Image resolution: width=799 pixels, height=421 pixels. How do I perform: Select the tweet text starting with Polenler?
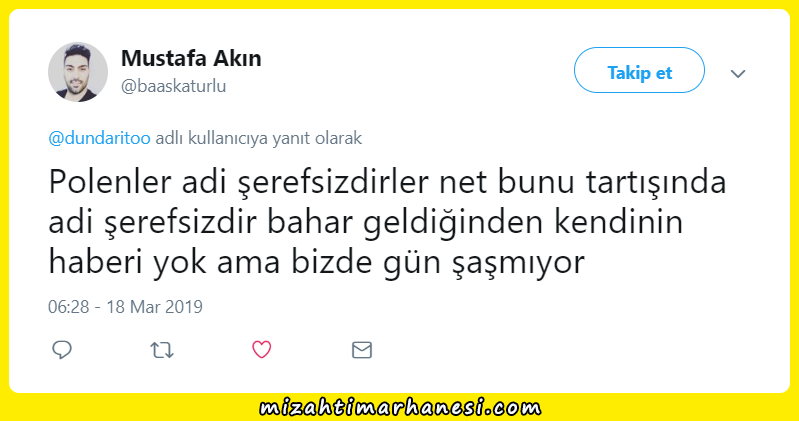[387, 222]
